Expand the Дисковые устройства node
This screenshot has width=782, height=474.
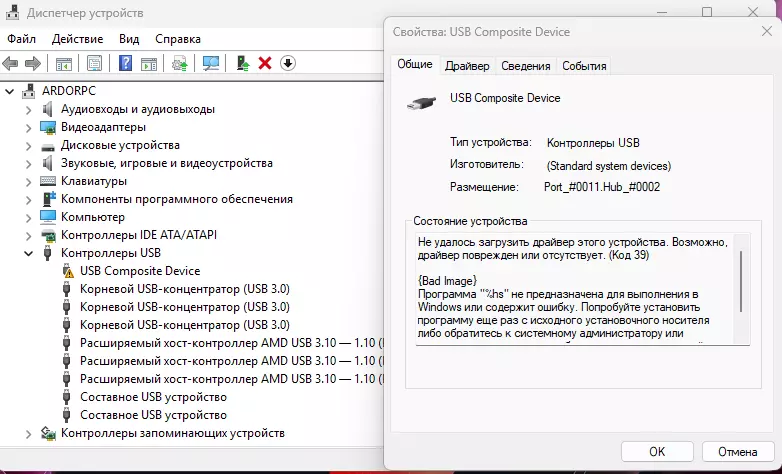click(x=28, y=145)
